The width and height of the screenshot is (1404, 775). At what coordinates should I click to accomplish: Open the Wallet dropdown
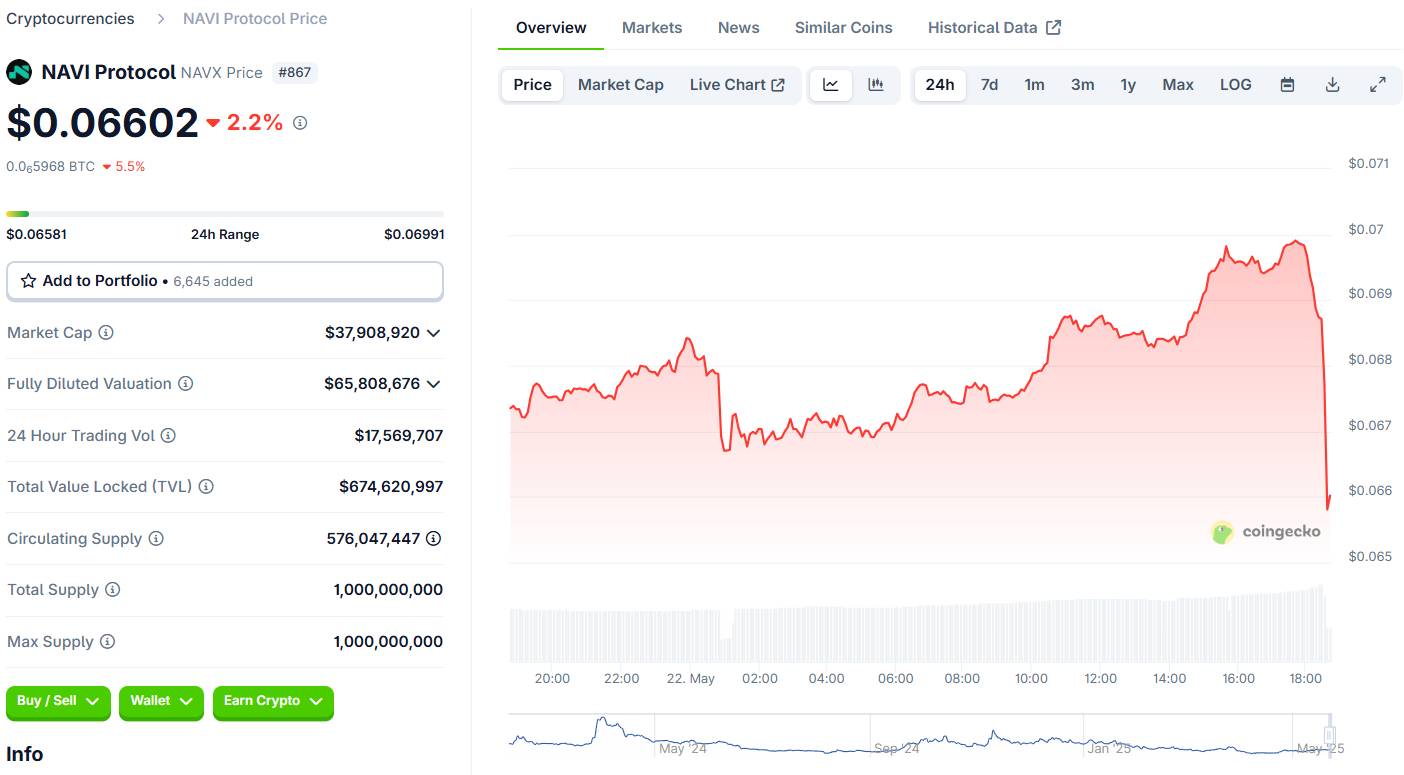[x=161, y=702]
